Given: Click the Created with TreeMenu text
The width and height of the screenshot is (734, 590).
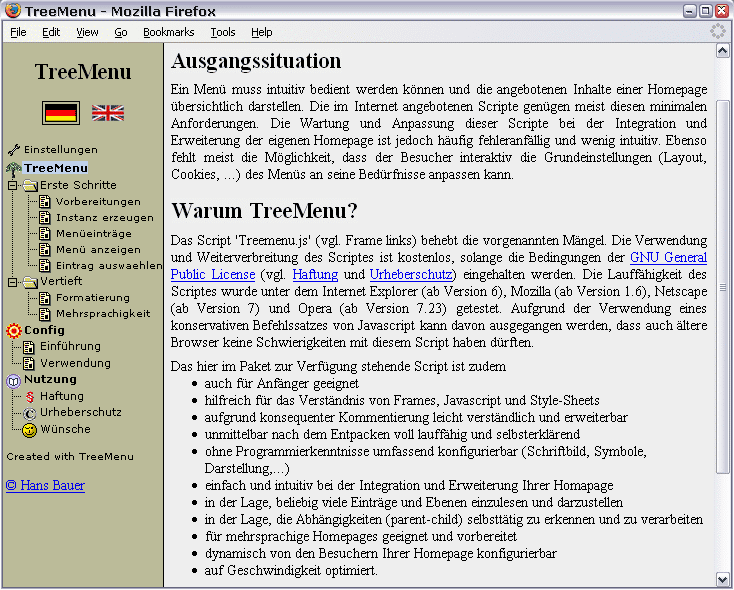Looking at the screenshot, I should (x=70, y=457).
